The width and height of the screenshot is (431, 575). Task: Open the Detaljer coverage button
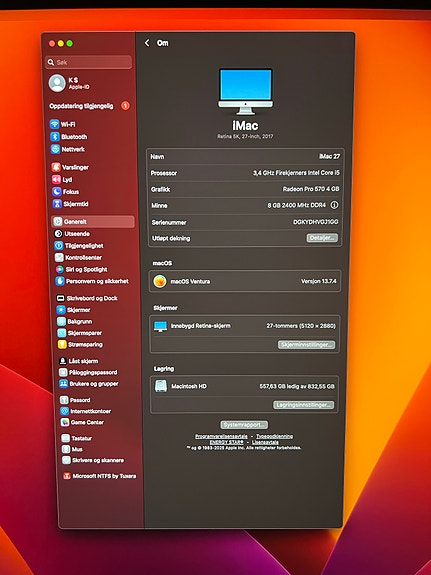[322, 238]
